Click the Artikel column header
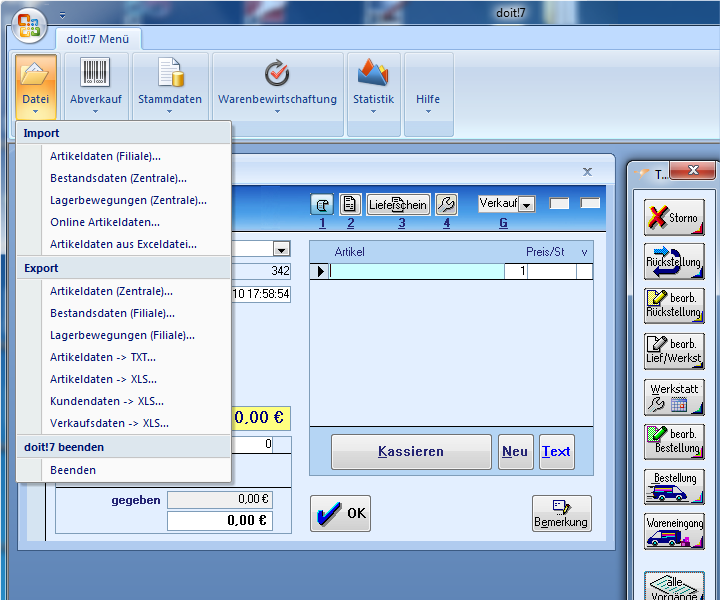The image size is (720, 600). coord(349,252)
